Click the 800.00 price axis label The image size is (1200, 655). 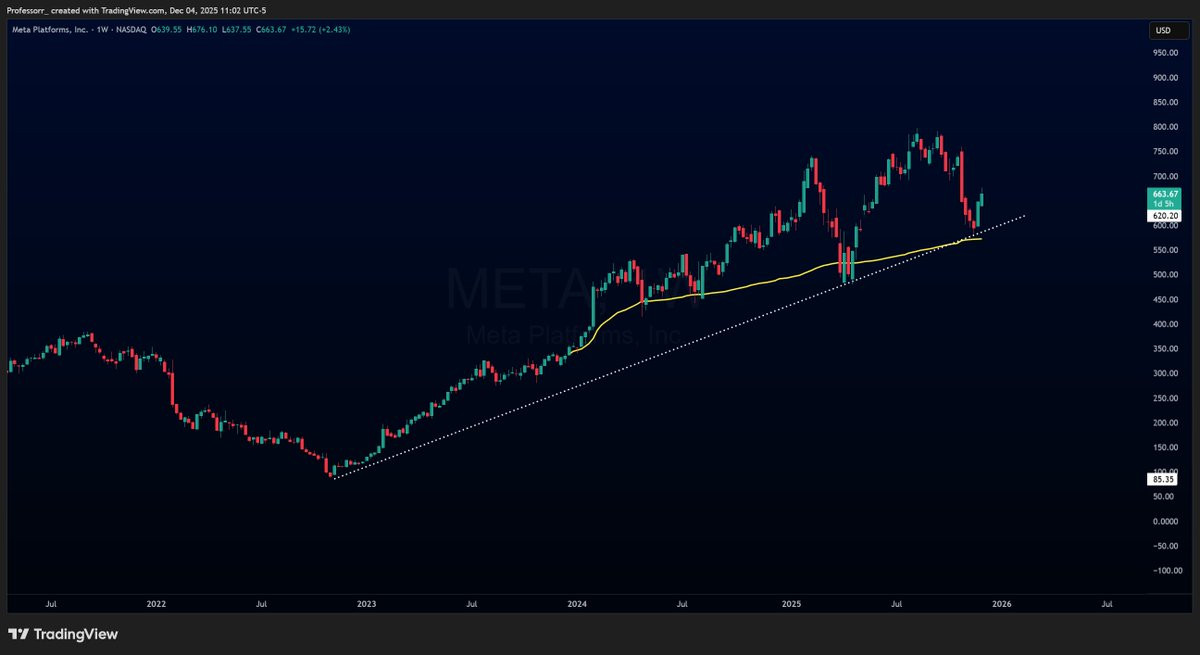1165,127
